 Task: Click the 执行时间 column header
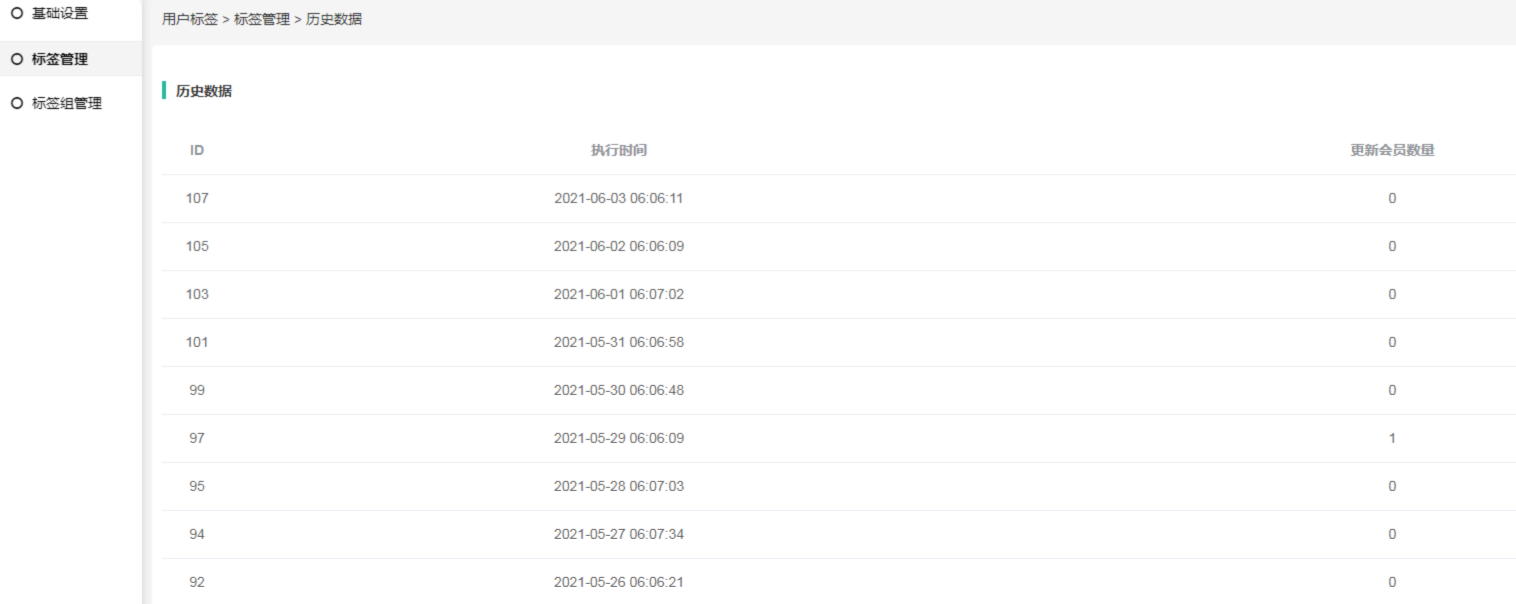[x=619, y=150]
